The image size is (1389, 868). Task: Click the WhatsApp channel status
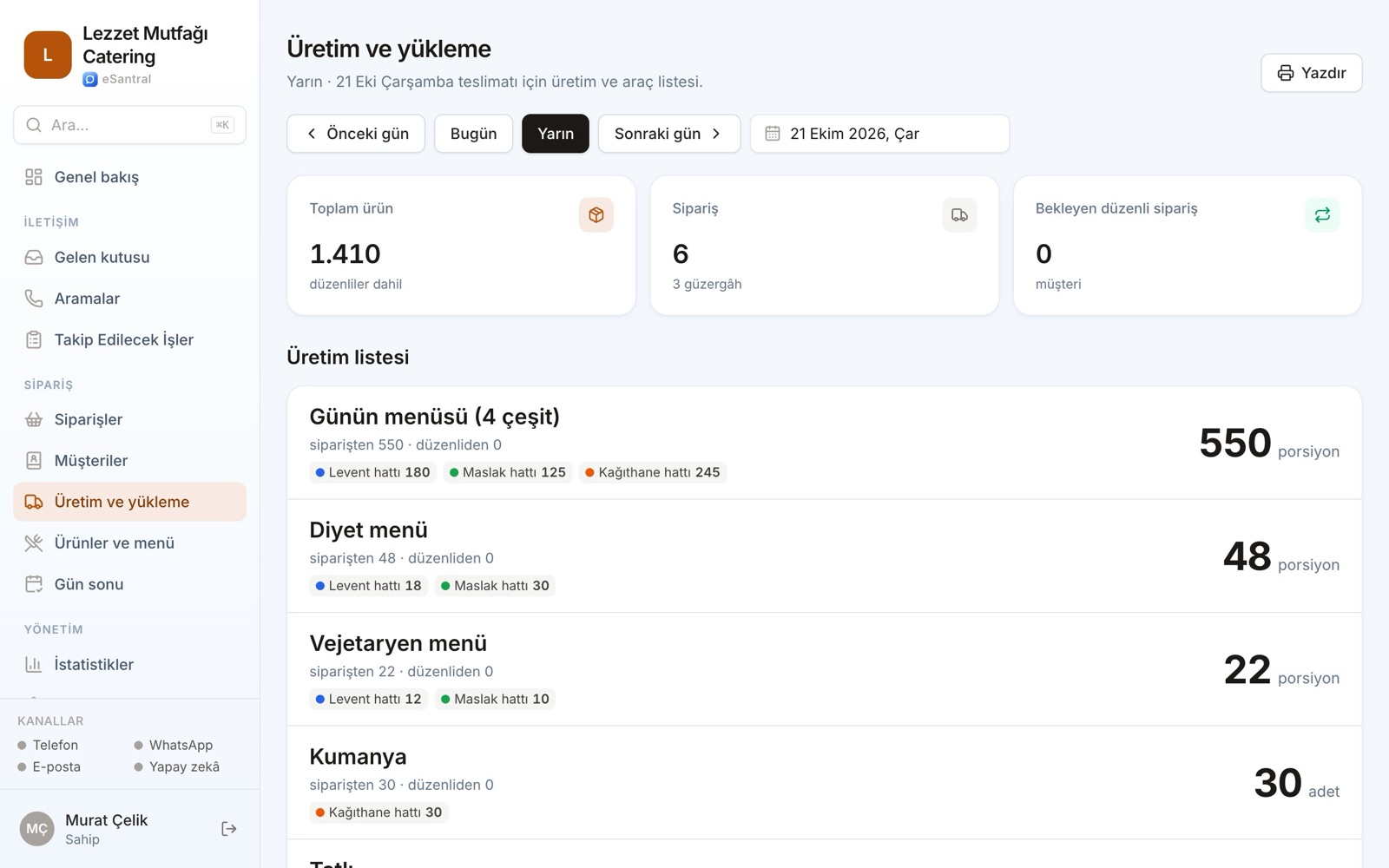pos(174,745)
